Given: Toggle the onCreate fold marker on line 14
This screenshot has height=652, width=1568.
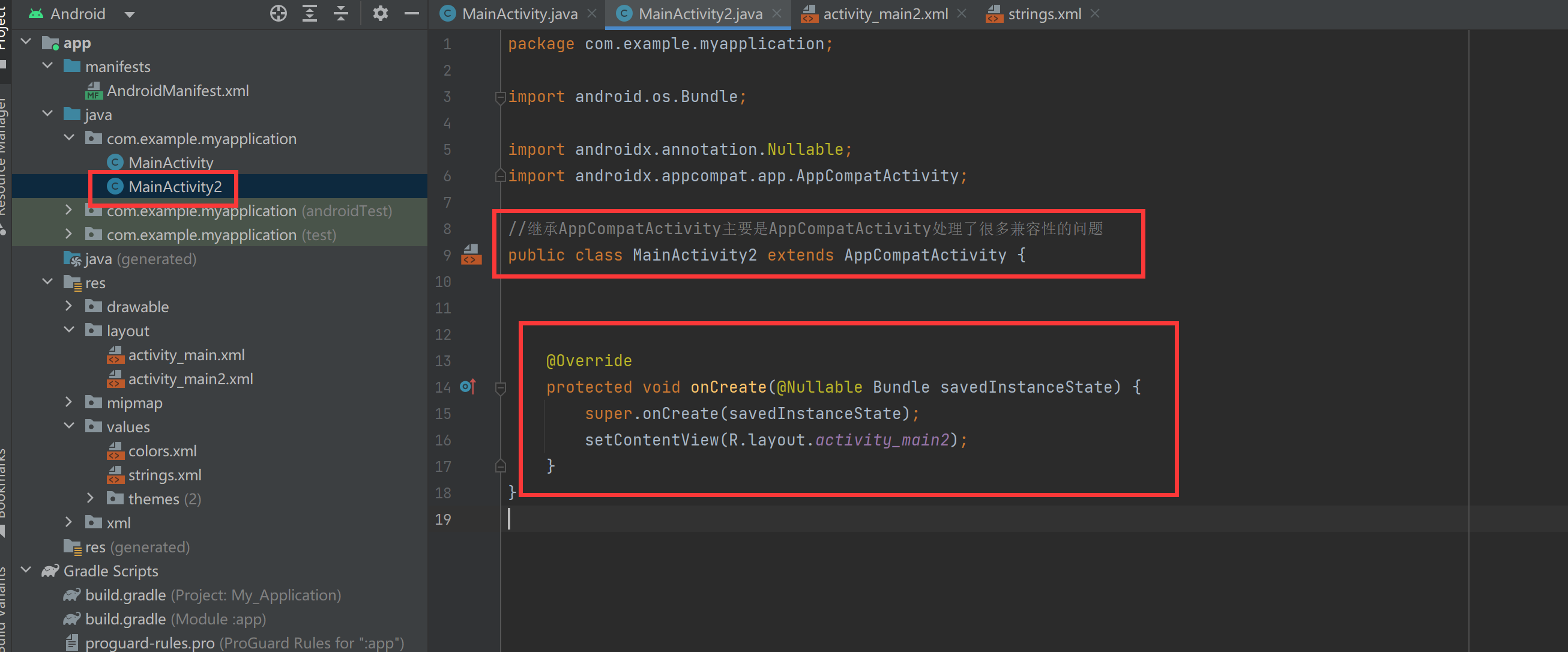Looking at the screenshot, I should [x=500, y=387].
